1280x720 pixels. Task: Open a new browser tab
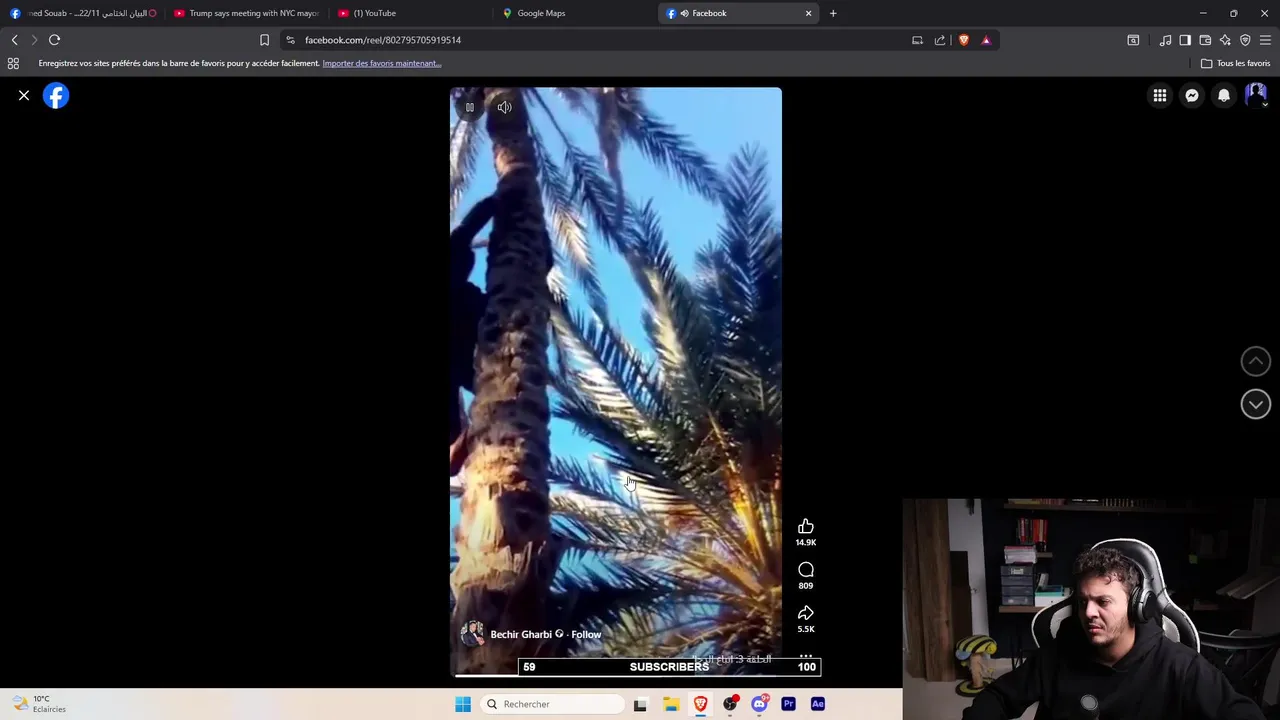(833, 13)
